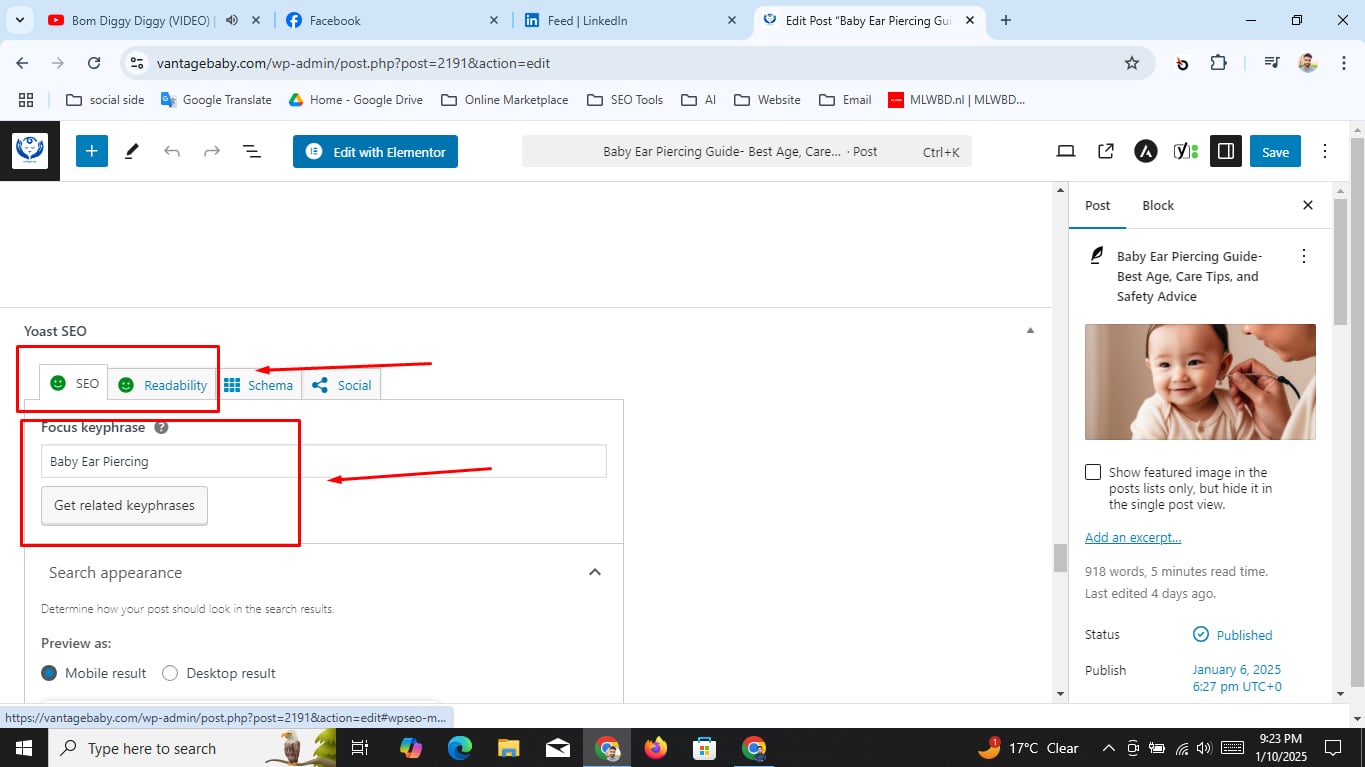This screenshot has height=767, width=1365.
Task: Redo the last editor change
Action: [211, 151]
